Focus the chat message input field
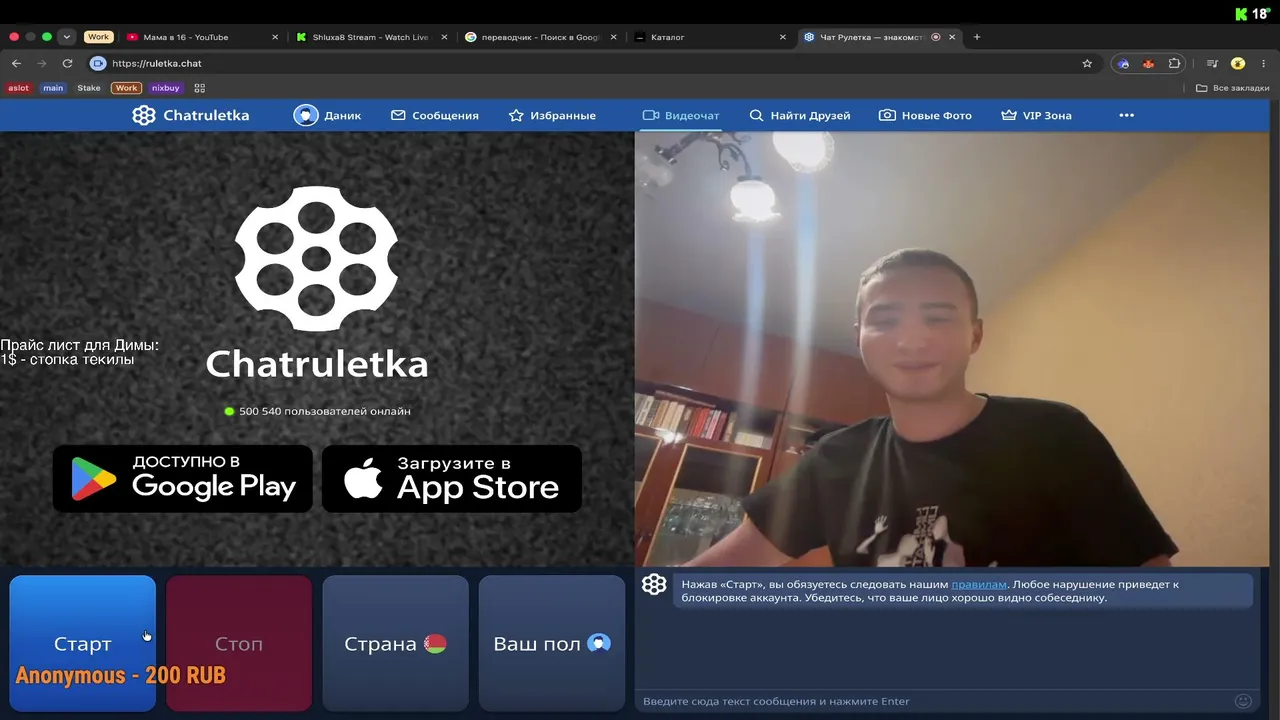1280x720 pixels. coord(935,701)
